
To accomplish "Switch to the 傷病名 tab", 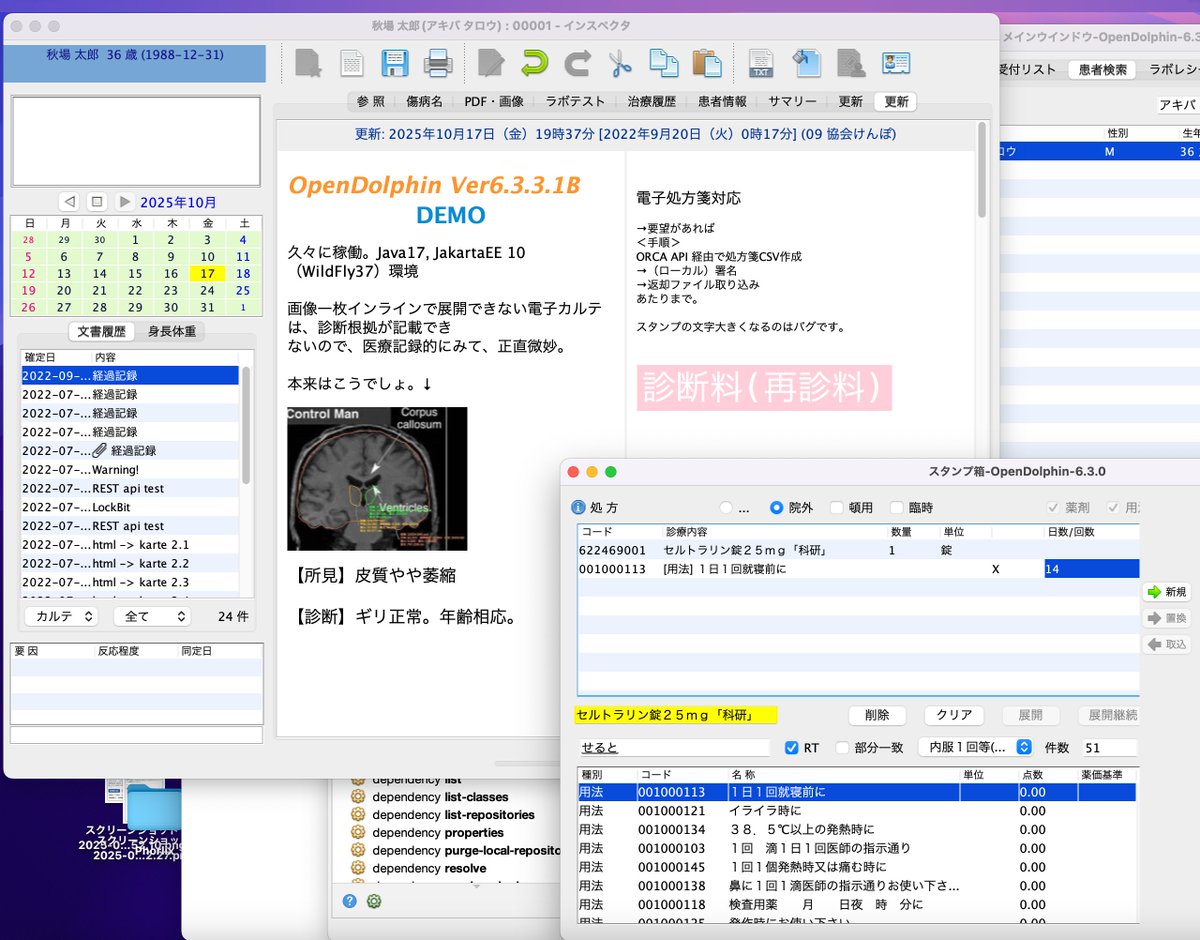I will pos(426,102).
